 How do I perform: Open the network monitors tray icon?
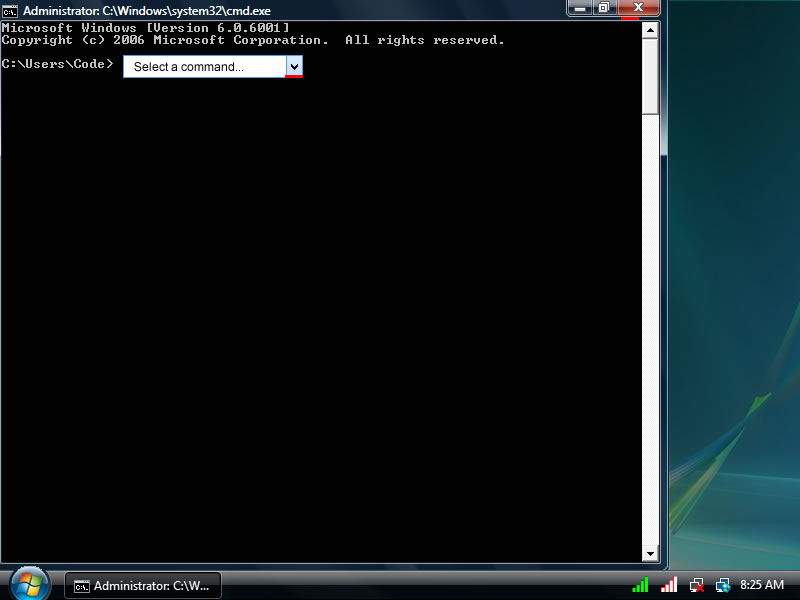[x=723, y=585]
